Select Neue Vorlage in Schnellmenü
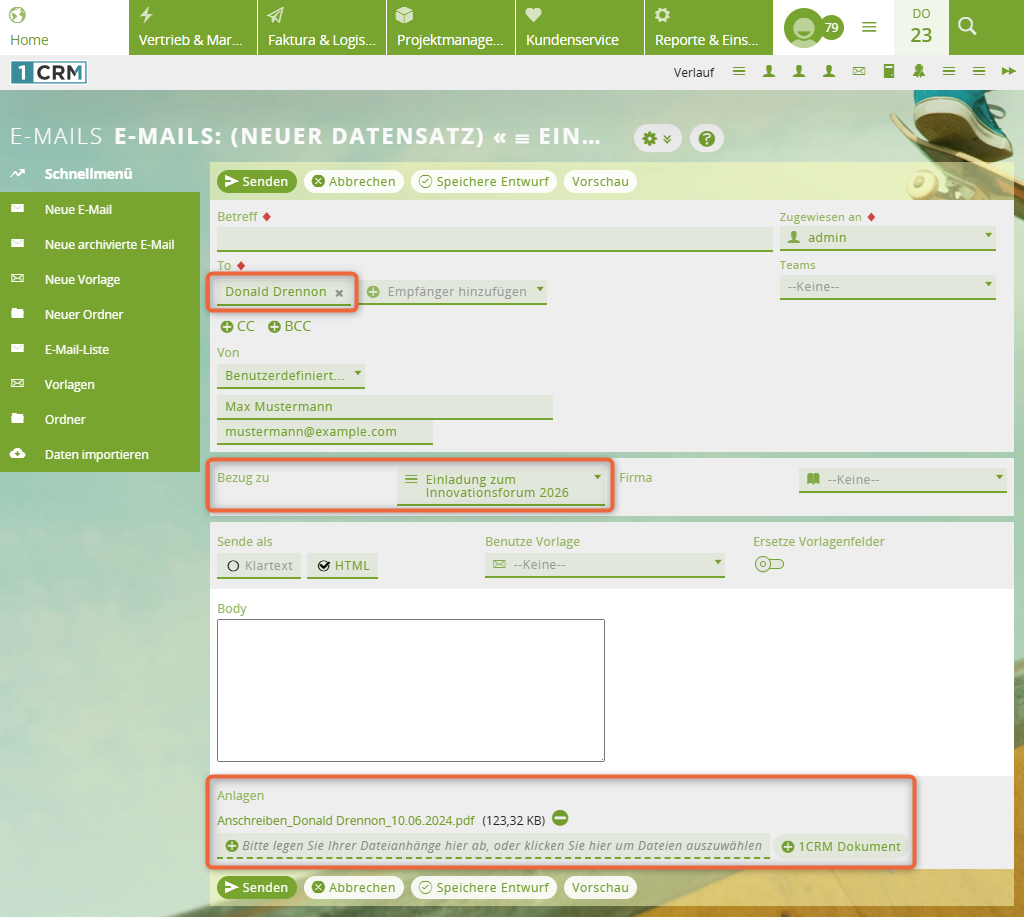The height and width of the screenshot is (917, 1024). point(82,280)
